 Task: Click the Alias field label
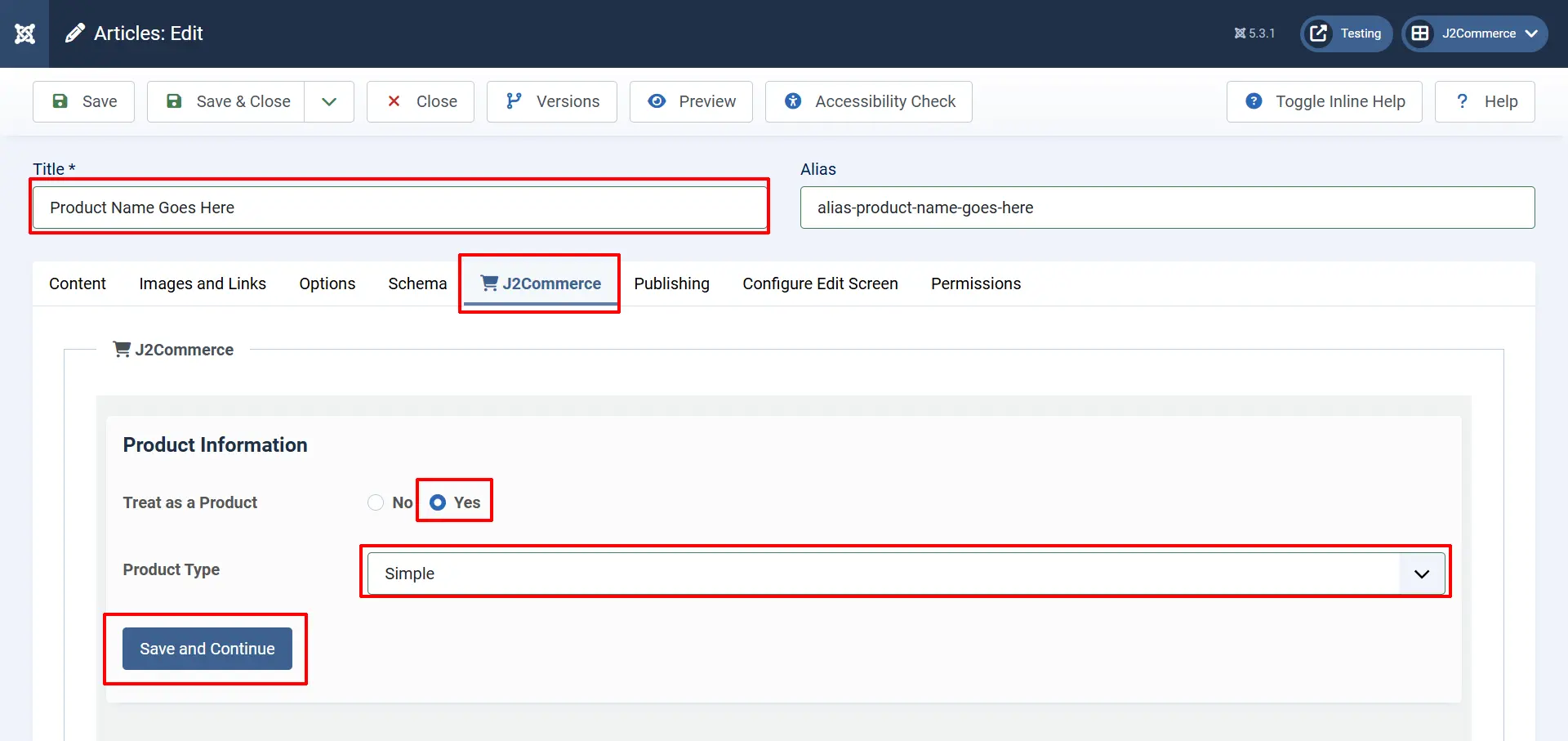(x=818, y=169)
